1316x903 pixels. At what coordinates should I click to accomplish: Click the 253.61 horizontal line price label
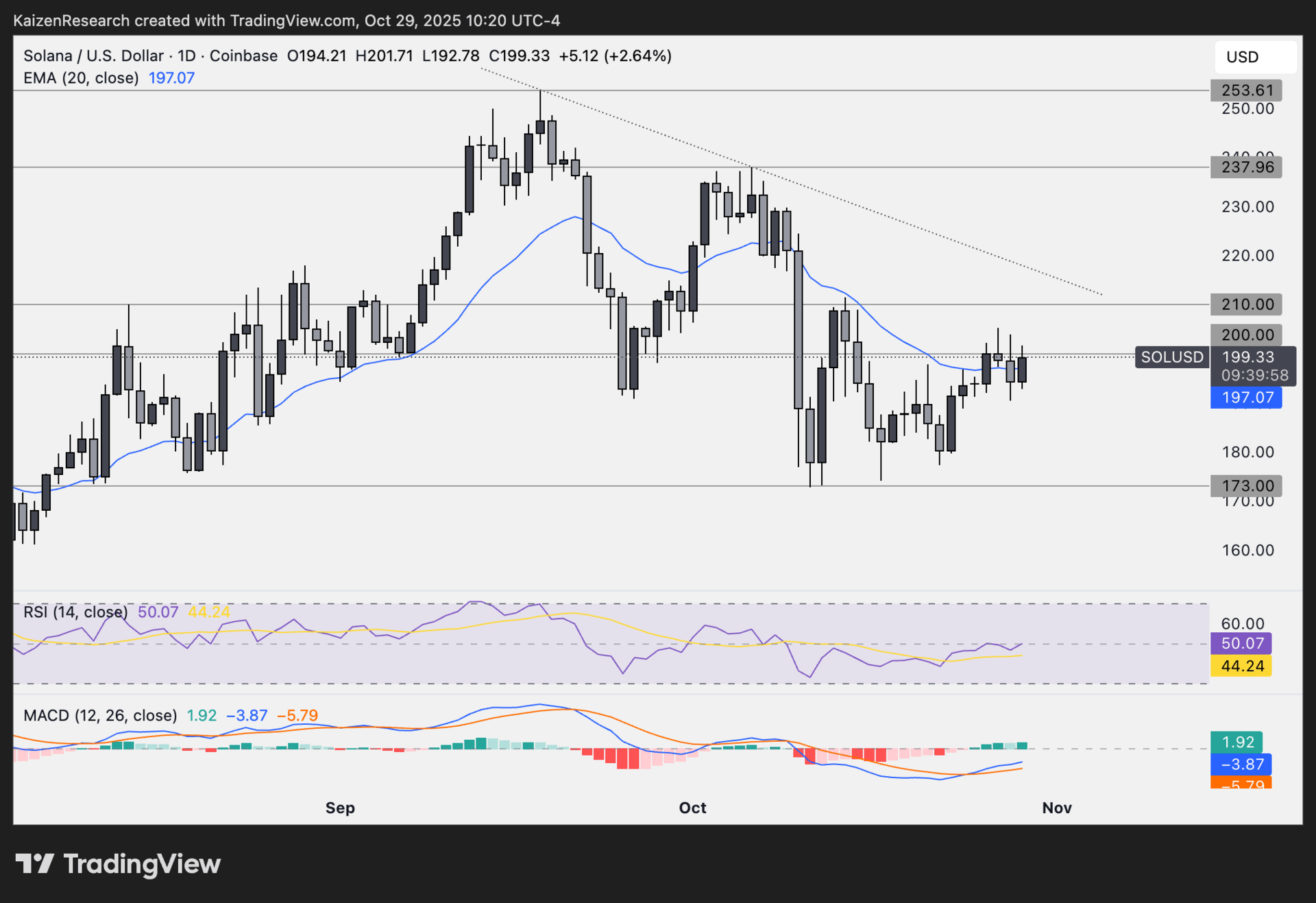click(x=1246, y=91)
